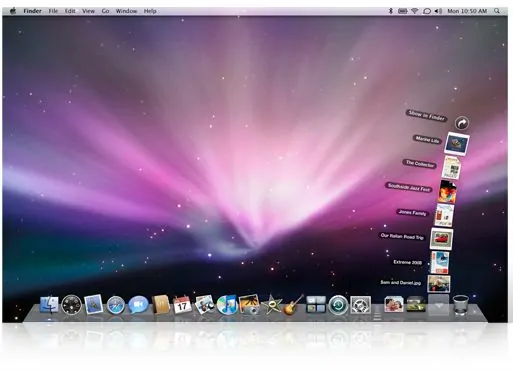Open iTunes from the Dock
This screenshot has width=513, height=371.
point(227,305)
